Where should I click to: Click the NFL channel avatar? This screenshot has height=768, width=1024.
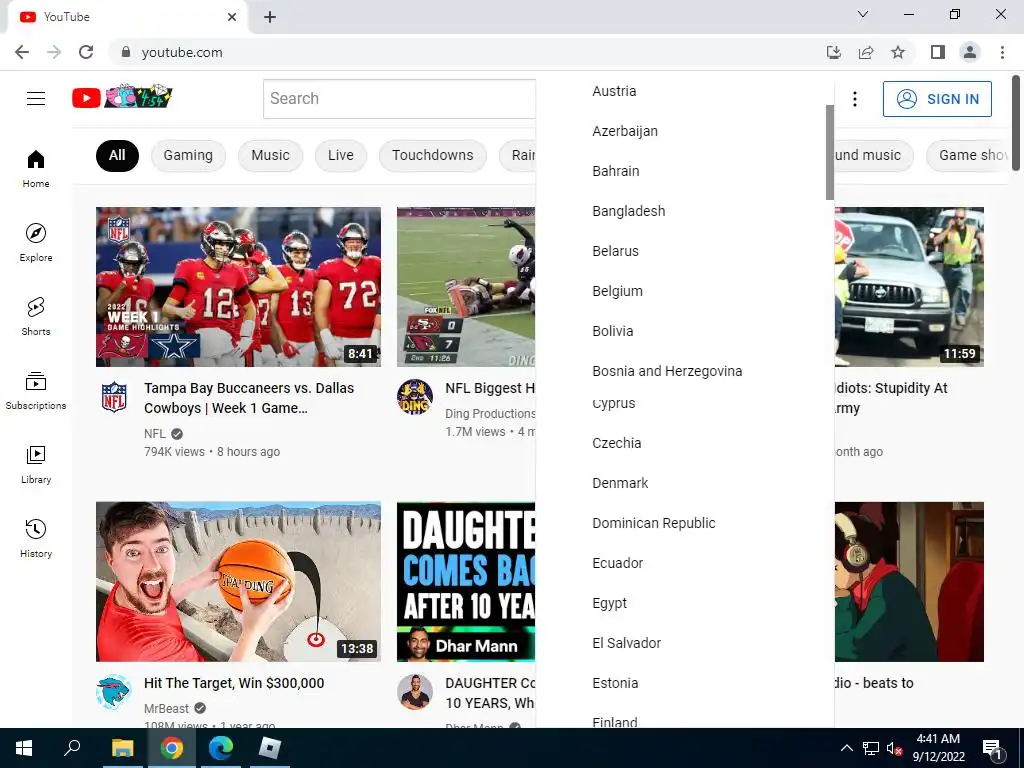pos(114,396)
